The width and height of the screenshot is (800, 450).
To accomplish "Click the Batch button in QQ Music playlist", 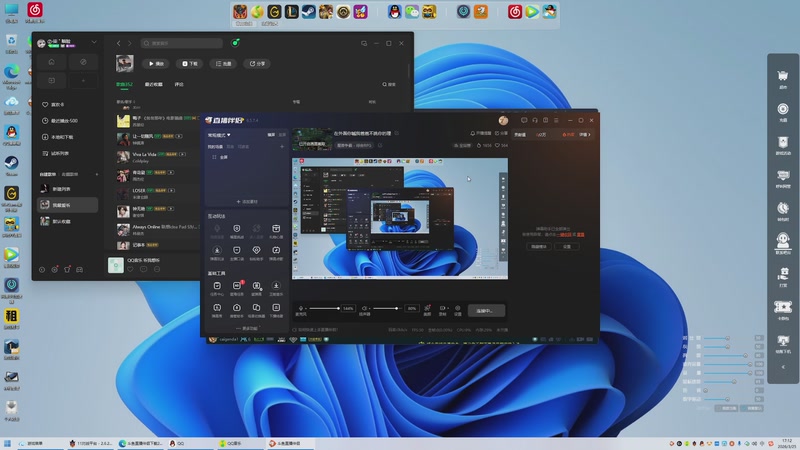I will coord(223,64).
